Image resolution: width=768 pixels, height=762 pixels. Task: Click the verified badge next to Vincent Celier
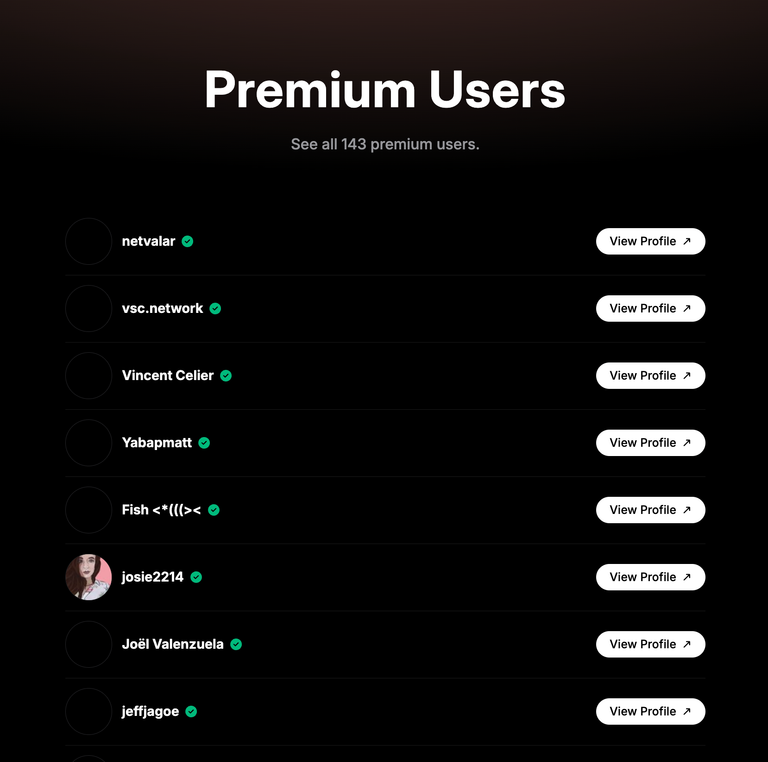226,376
